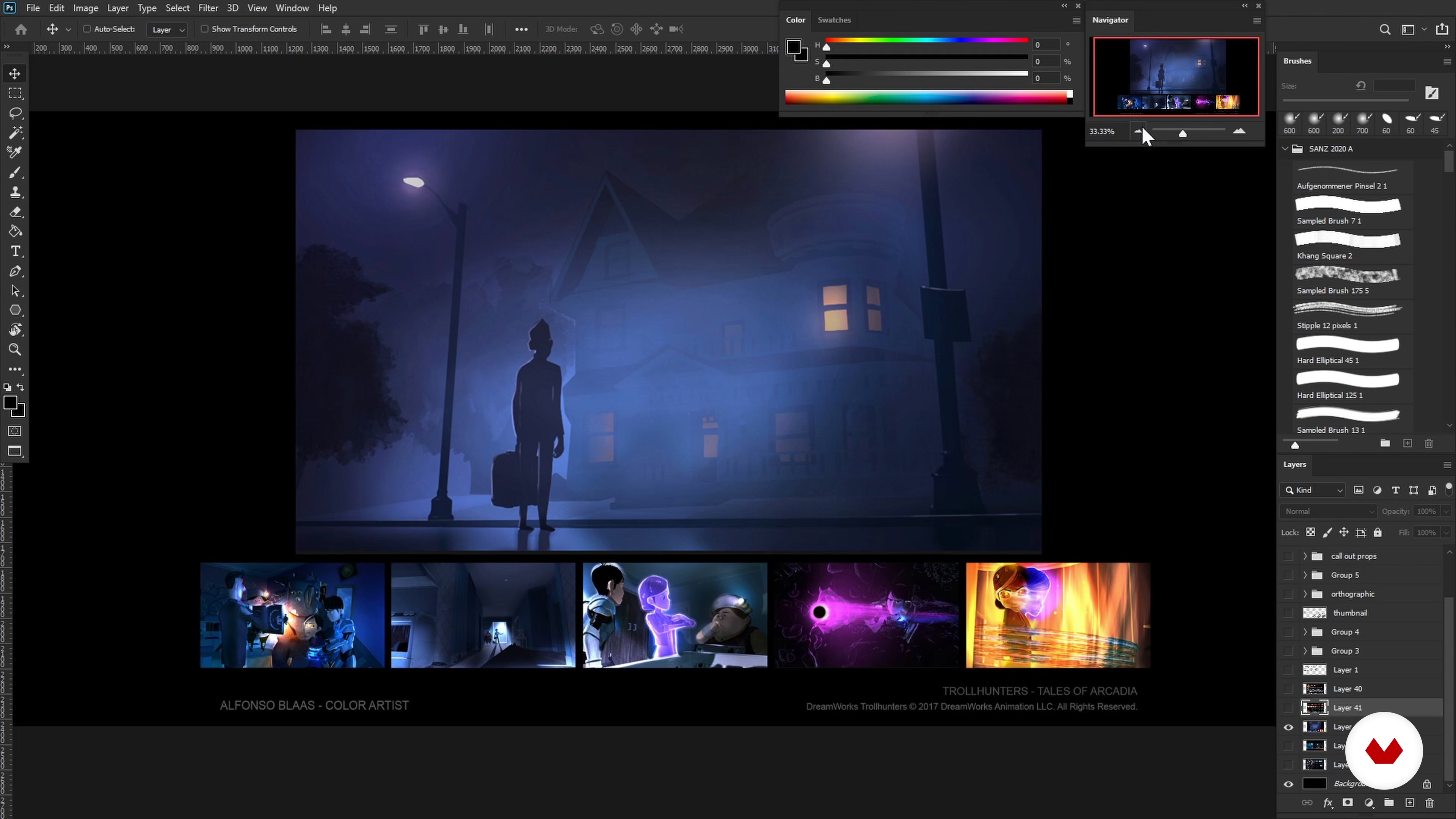This screenshot has height=819, width=1456.
Task: Toggle lock all icon in Layers
Action: [x=1378, y=532]
